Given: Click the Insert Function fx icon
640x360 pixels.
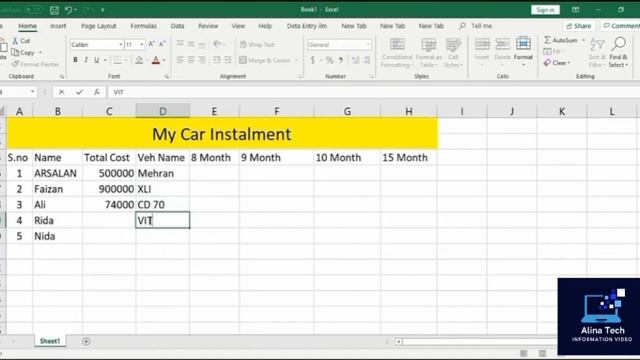Looking at the screenshot, I should [x=97, y=92].
